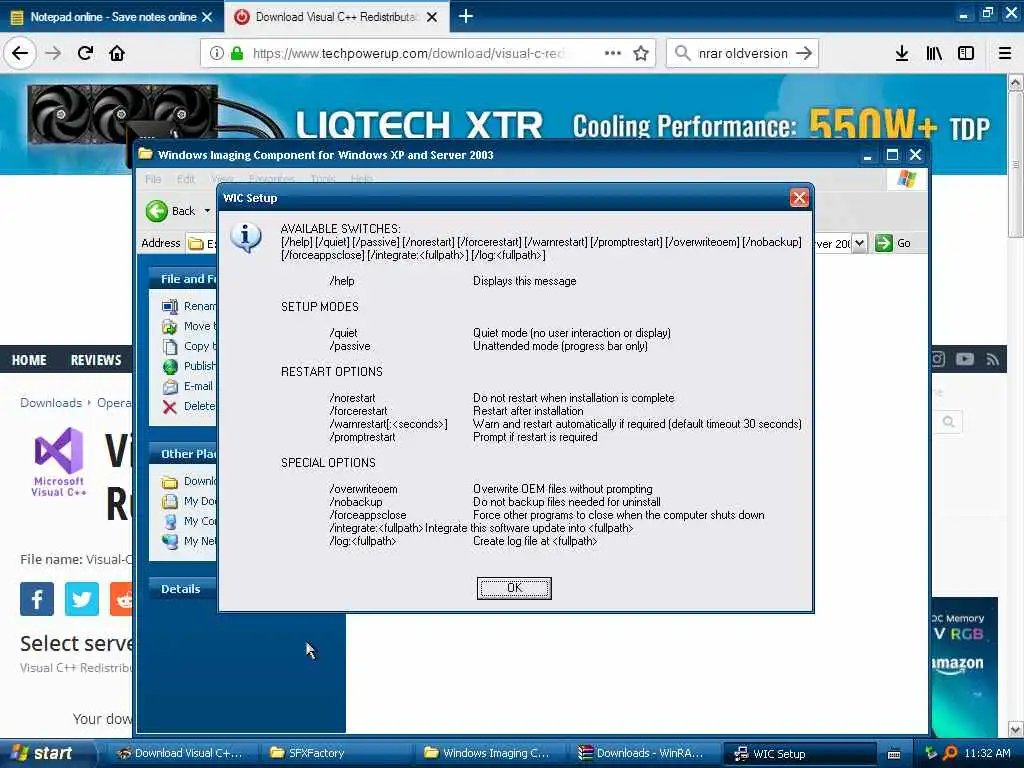1024x768 pixels.
Task: Reload the page in Firefox
Action: (x=86, y=53)
